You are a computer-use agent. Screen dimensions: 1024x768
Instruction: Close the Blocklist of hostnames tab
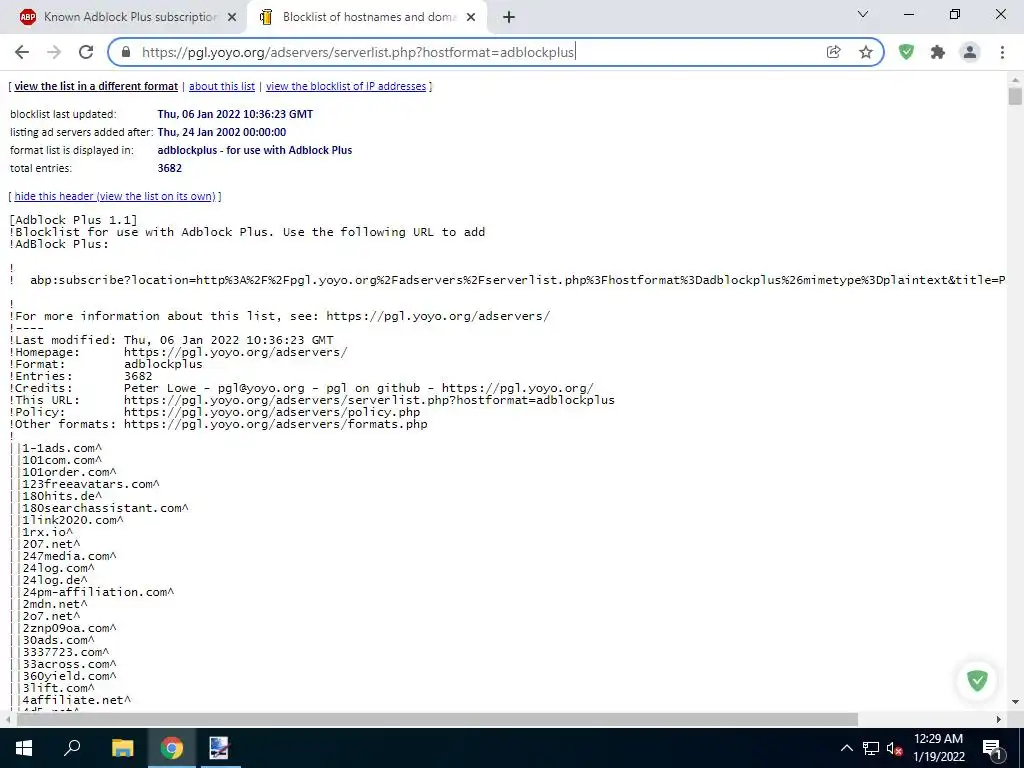tap(471, 18)
